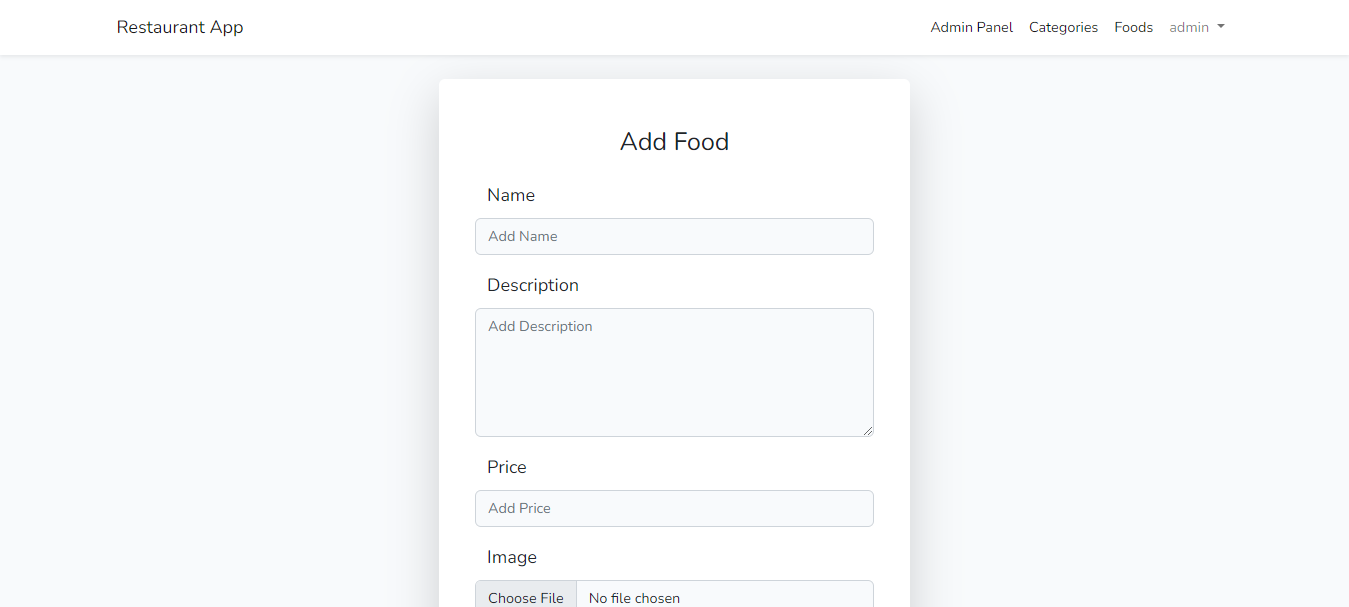Click the textarea resize handle corner
1349x607 pixels.
click(868, 431)
